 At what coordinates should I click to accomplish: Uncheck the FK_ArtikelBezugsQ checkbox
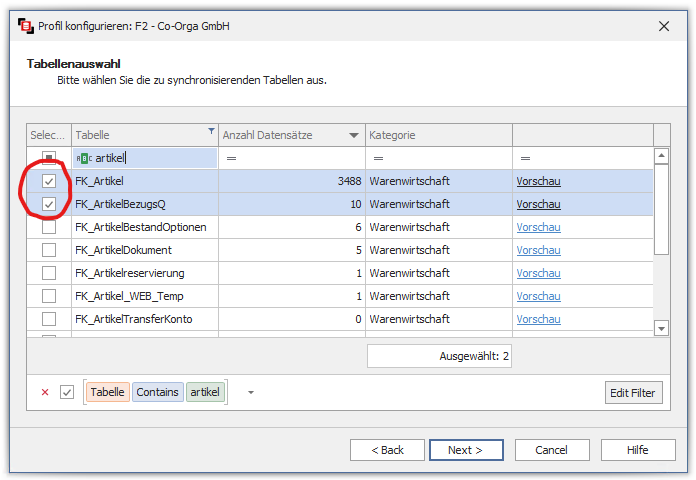[49, 204]
